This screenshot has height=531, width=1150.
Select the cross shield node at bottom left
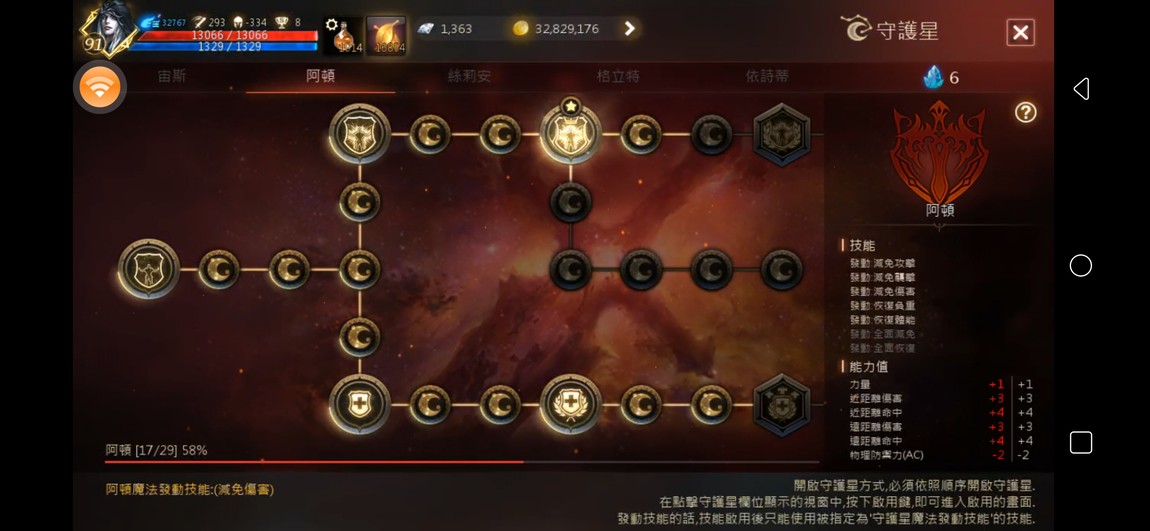359,404
